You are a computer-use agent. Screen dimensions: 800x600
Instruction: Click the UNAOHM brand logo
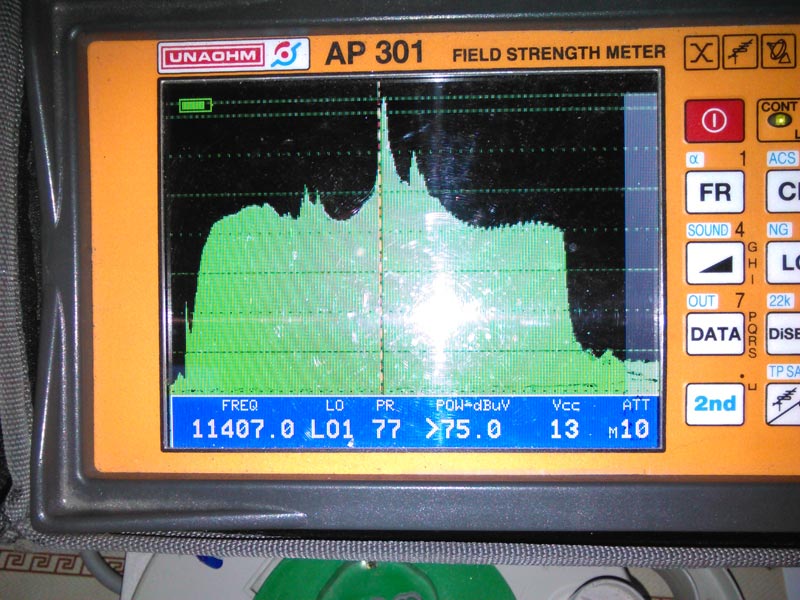point(233,55)
